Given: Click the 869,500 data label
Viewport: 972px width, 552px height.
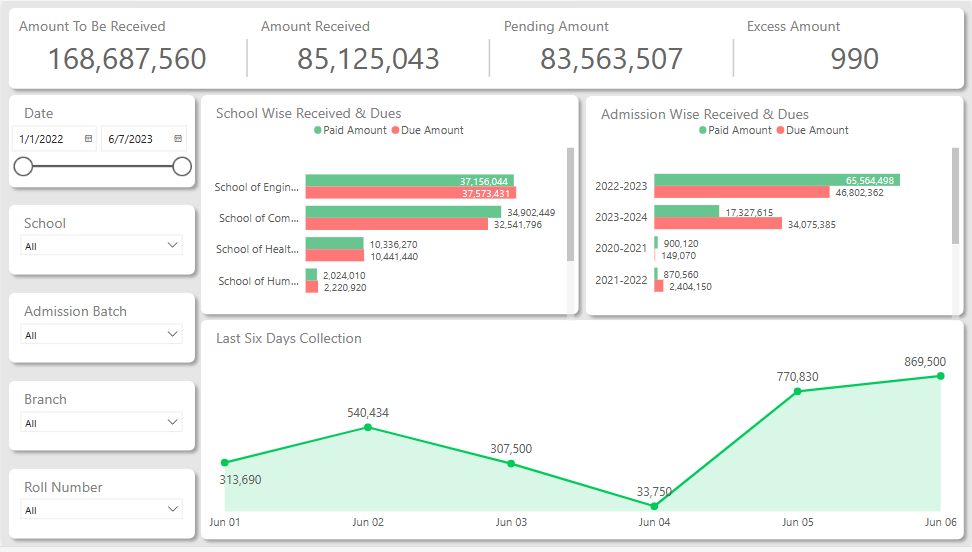Looking at the screenshot, I should (925, 362).
